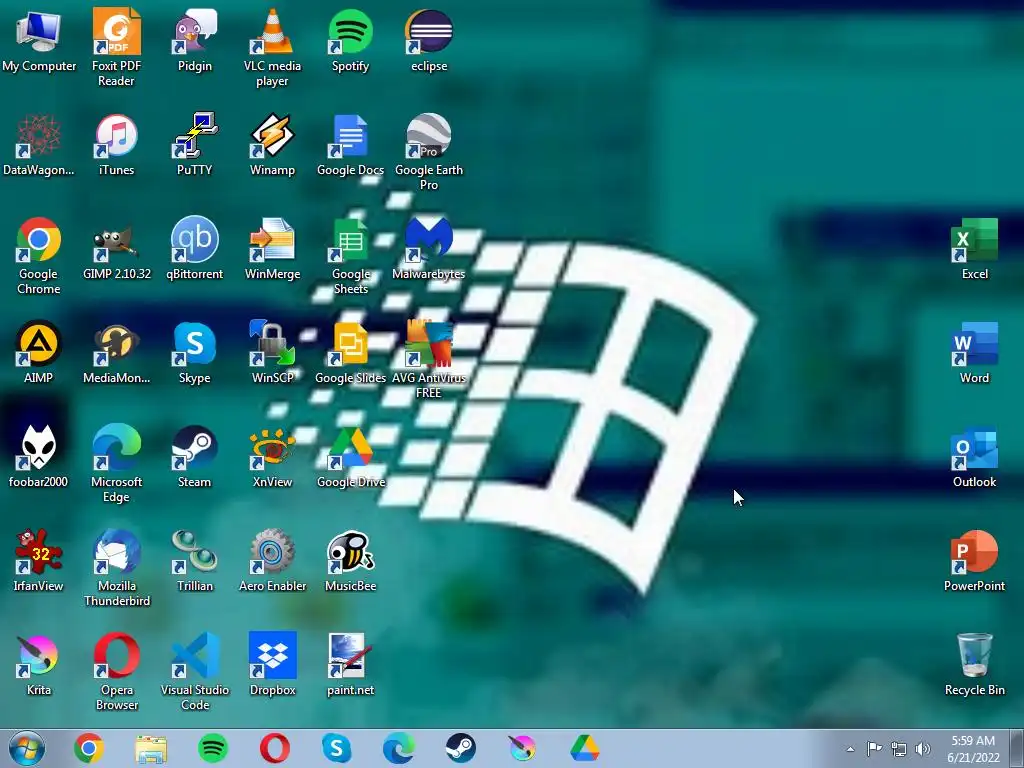Launch Steam from the taskbar
This screenshot has height=768, width=1024.
[460, 748]
